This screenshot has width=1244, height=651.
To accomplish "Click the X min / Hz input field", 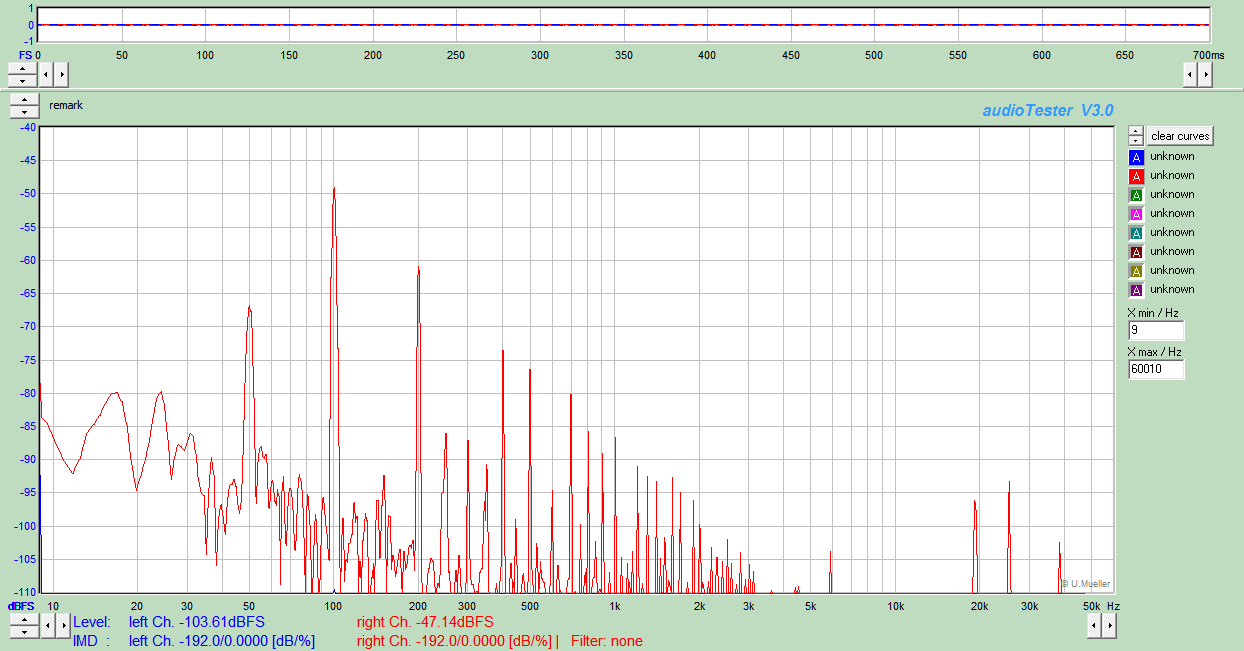I will click(x=1156, y=330).
